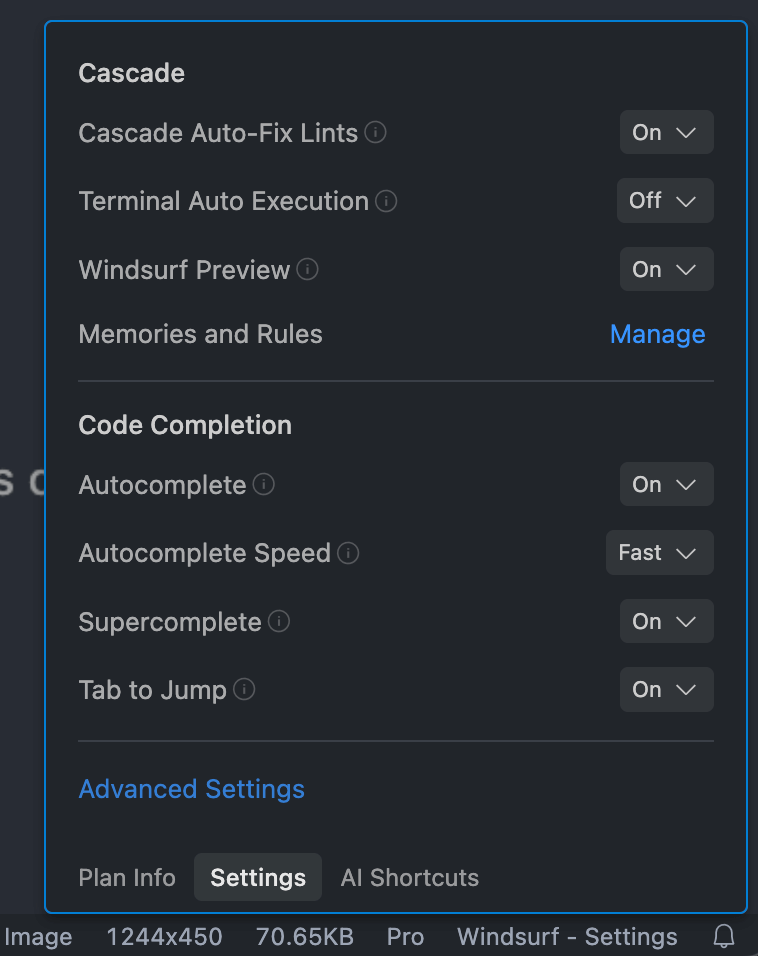This screenshot has height=956, width=758.
Task: Open notifications bell in status bar
Action: coord(724,937)
